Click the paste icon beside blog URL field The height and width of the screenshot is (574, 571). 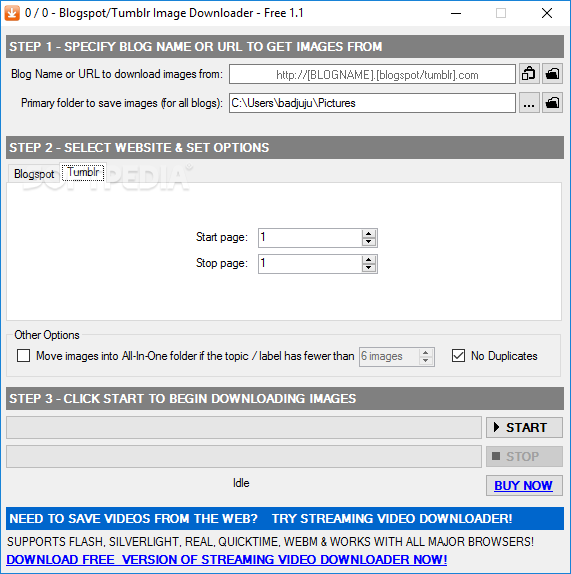529,74
